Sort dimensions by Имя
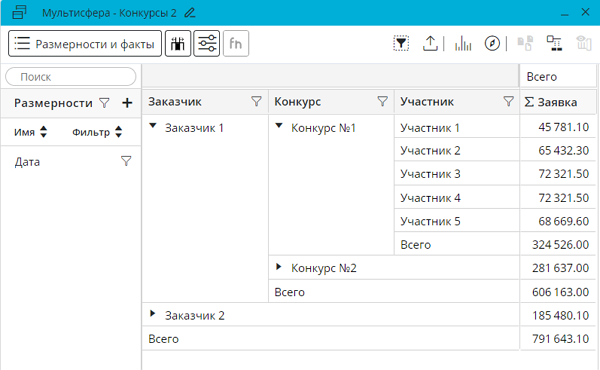Image resolution: width=600 pixels, height=370 pixels. 31,132
